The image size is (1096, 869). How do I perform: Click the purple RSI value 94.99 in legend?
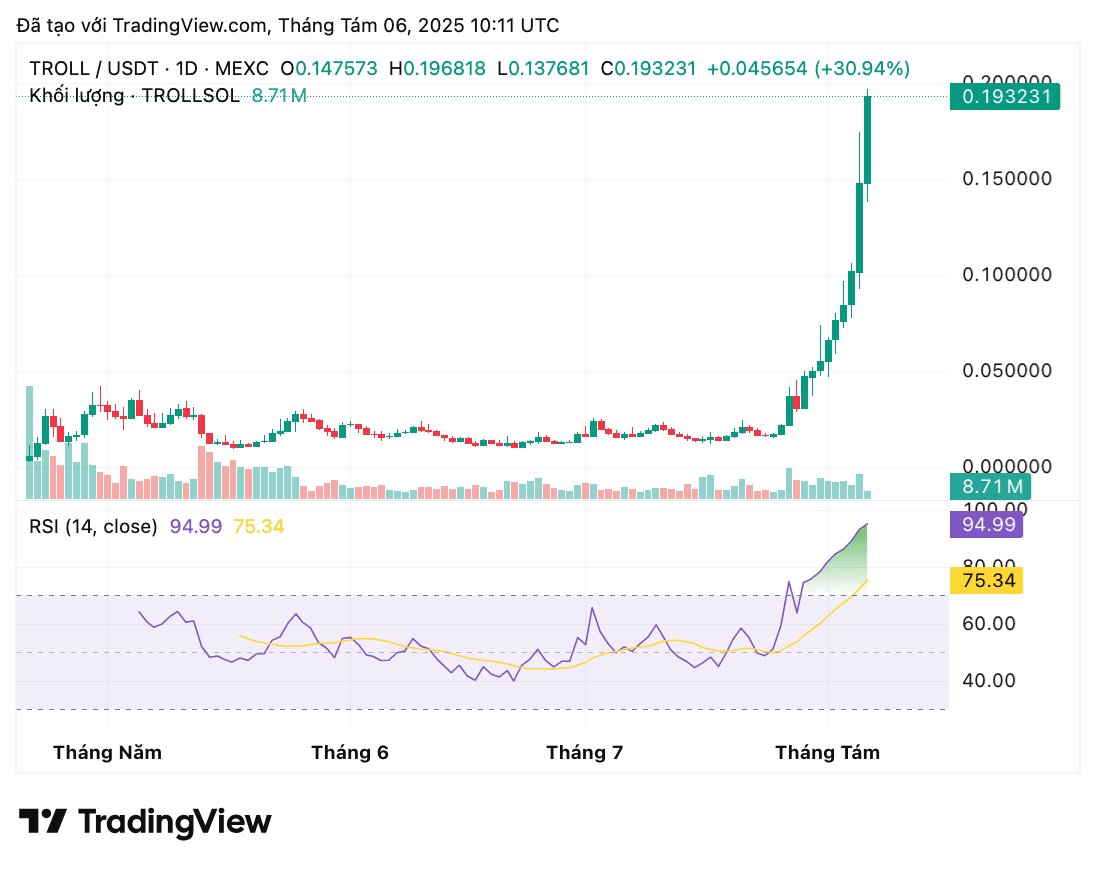point(196,526)
